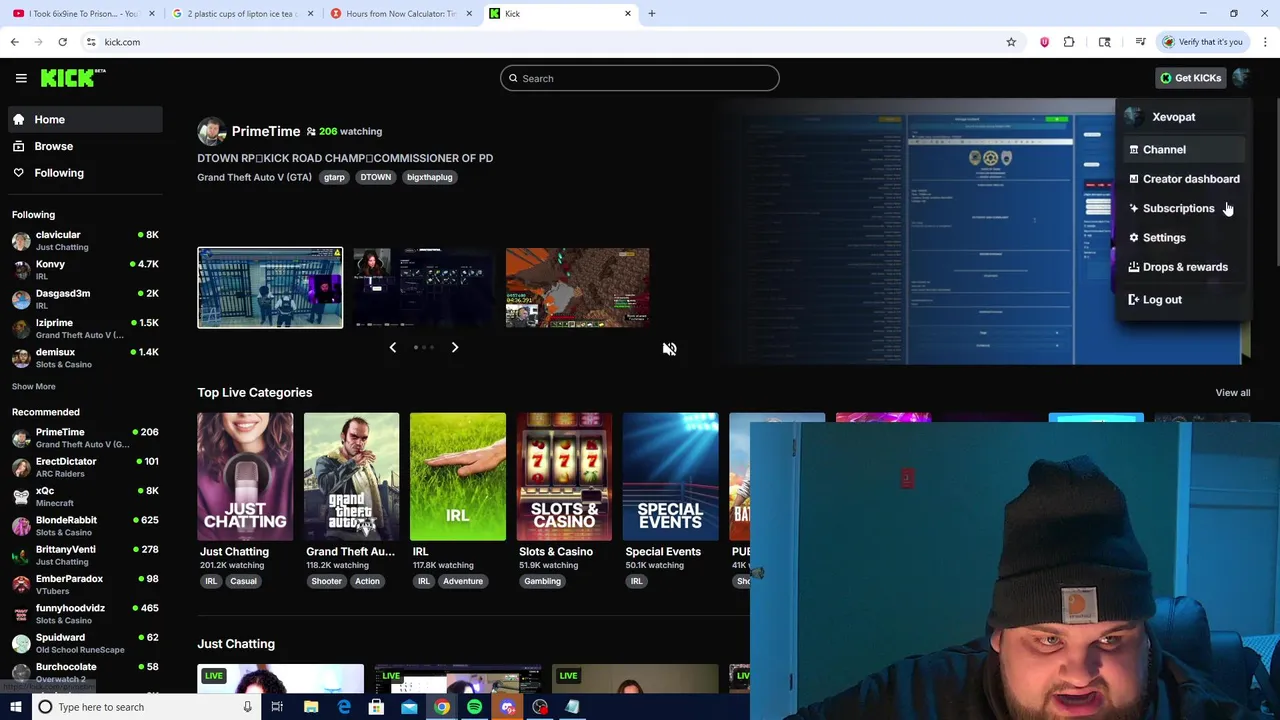
Task: Click the bigxthaplug tag
Action: tap(430, 177)
